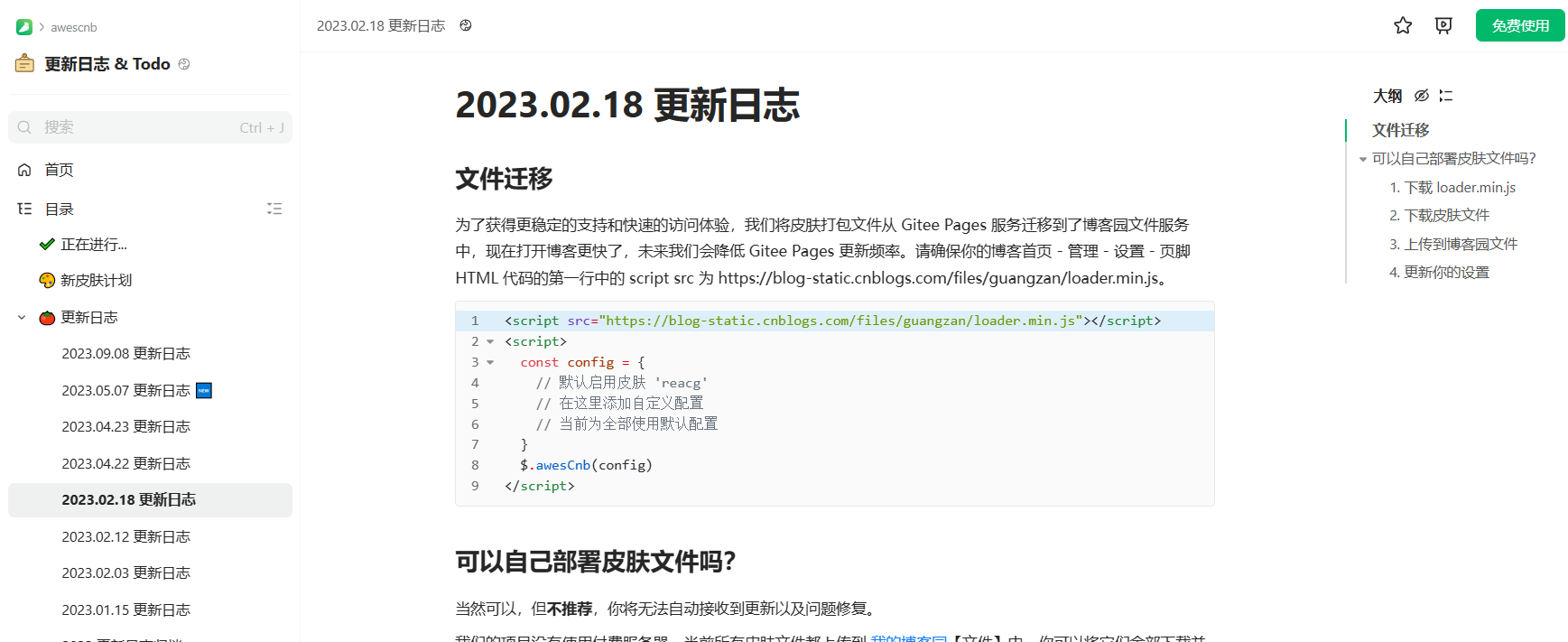Click the palette emoji icon of 新皮肤计划

pos(47,280)
